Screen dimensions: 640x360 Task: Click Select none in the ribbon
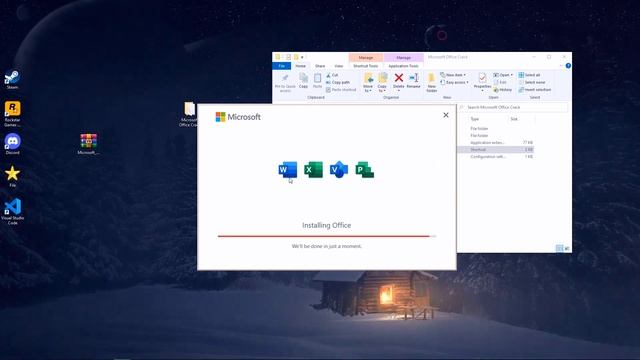point(532,82)
